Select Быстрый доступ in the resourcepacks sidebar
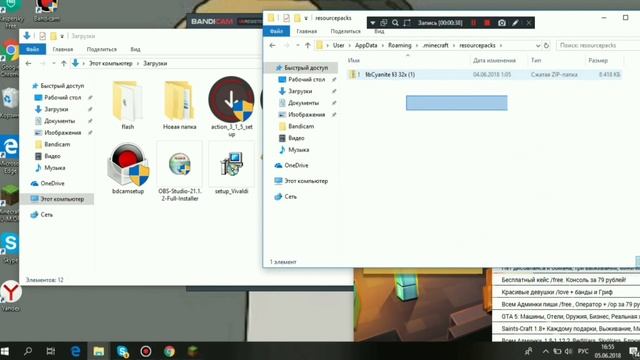The height and width of the screenshot is (360, 640). 306,67
